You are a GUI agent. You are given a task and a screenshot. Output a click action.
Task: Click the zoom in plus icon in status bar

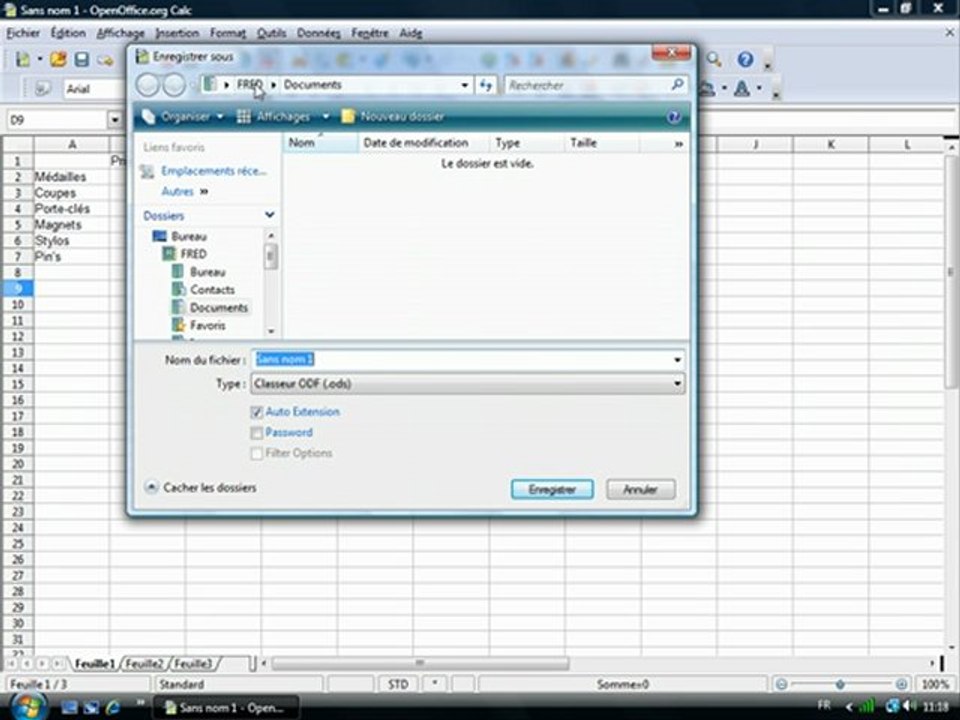(901, 684)
